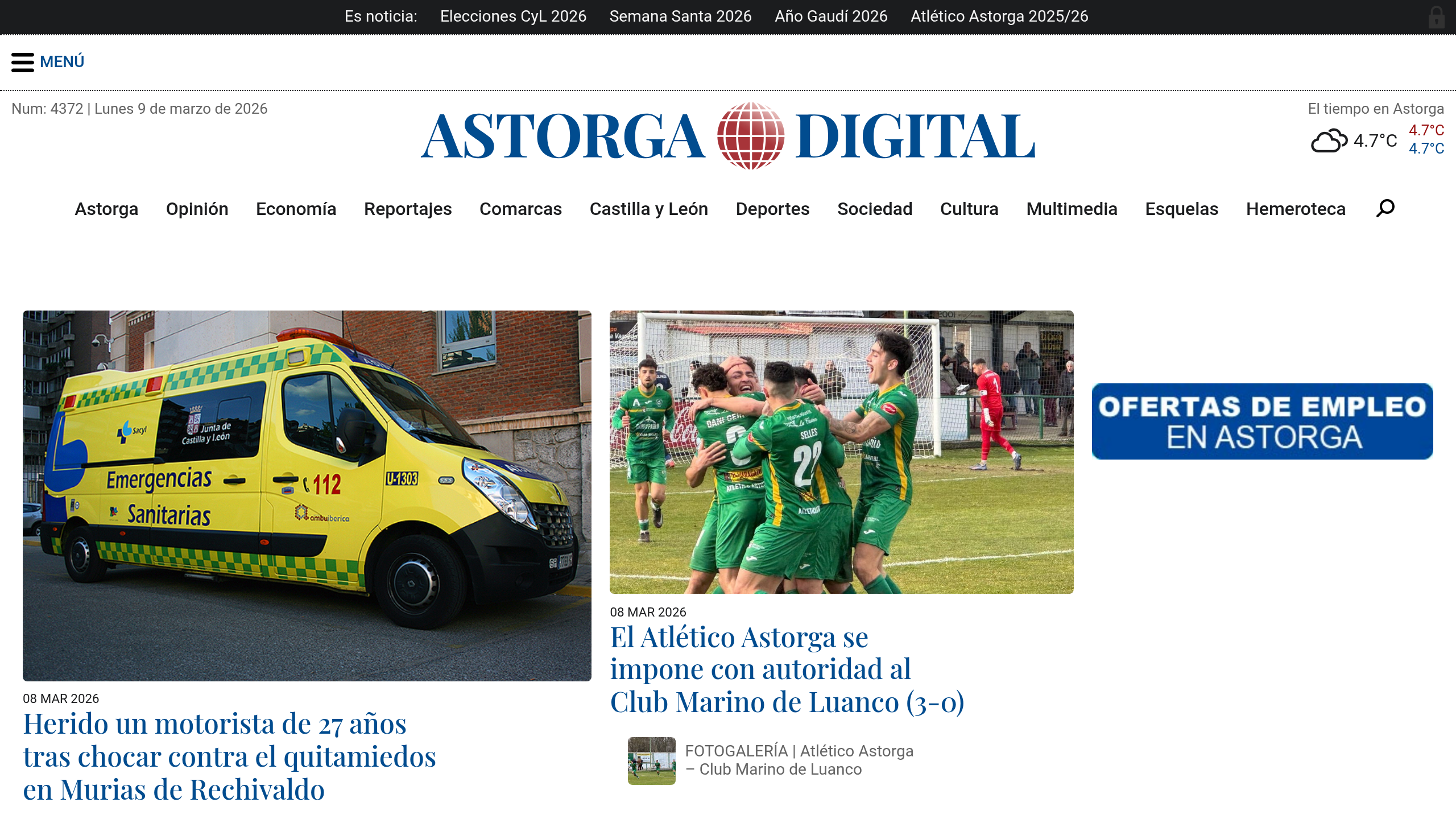
Task: Open the Elecciones CyL 2026 link
Action: pos(513,16)
